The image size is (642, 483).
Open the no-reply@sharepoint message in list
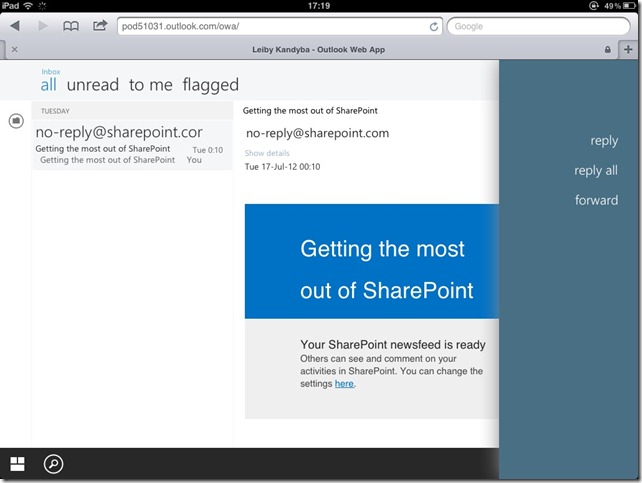coord(132,145)
